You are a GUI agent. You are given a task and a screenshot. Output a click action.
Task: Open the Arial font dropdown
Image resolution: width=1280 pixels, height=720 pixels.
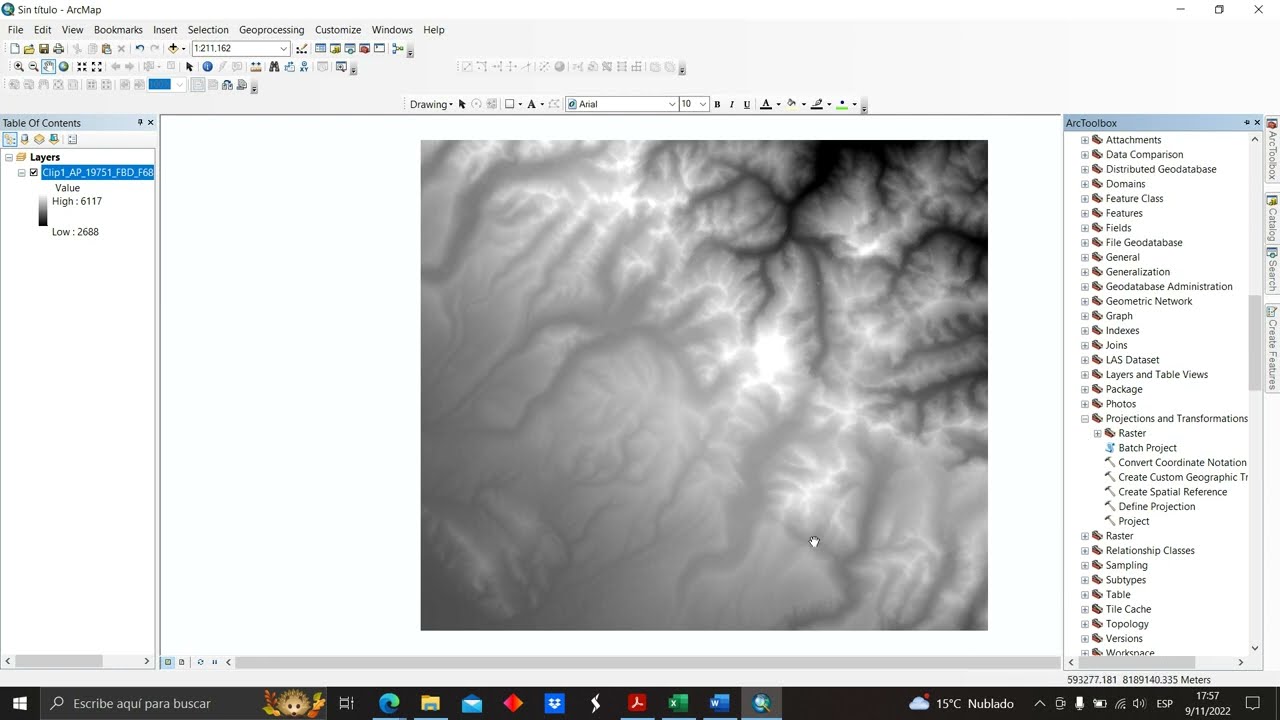671,104
